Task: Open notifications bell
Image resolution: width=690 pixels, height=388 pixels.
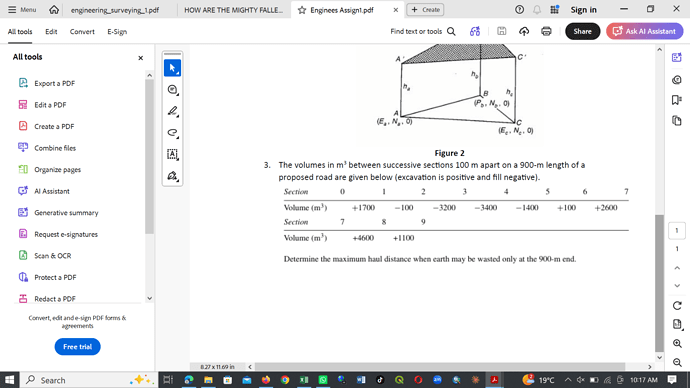Action: [537, 10]
